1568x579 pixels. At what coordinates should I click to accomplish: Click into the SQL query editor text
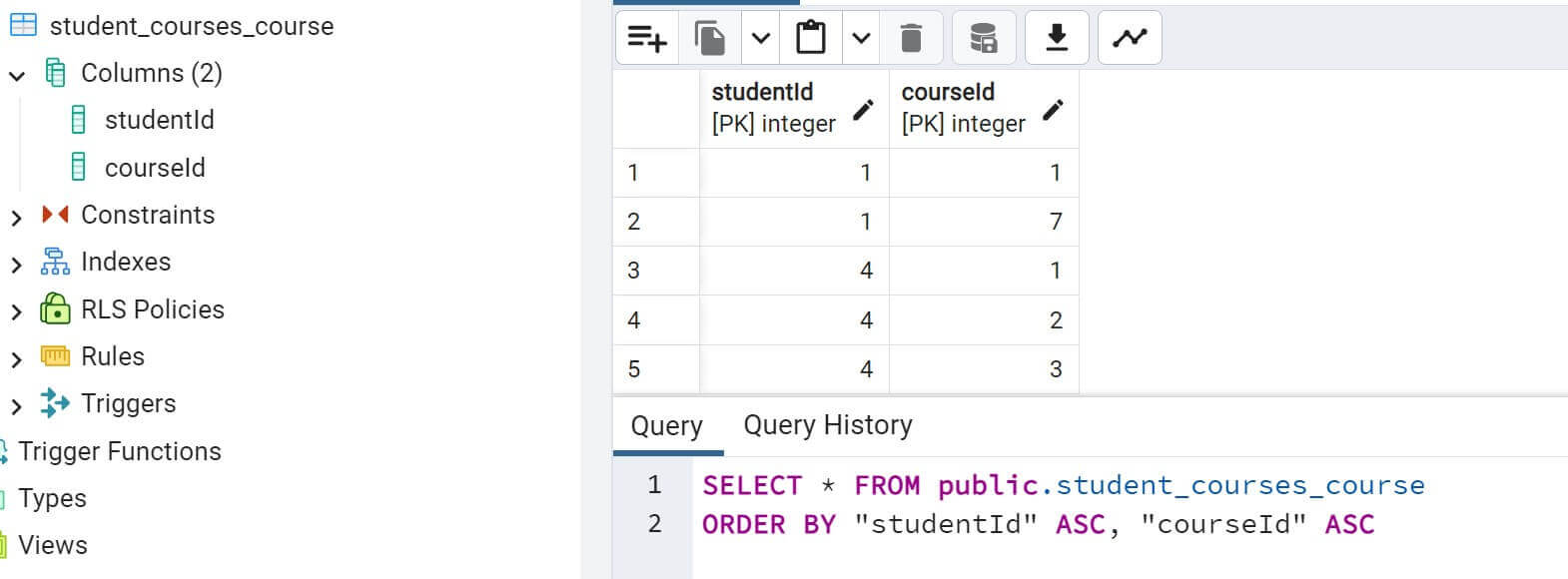(1063, 504)
